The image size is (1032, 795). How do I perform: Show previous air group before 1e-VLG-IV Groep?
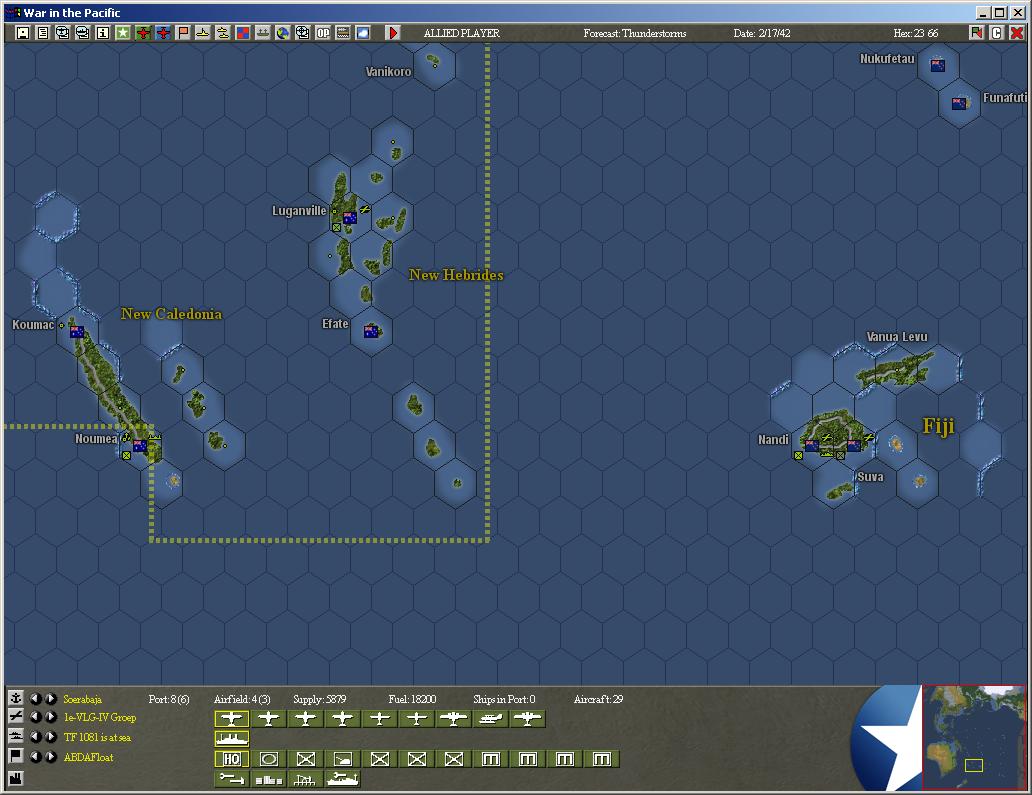pos(36,717)
